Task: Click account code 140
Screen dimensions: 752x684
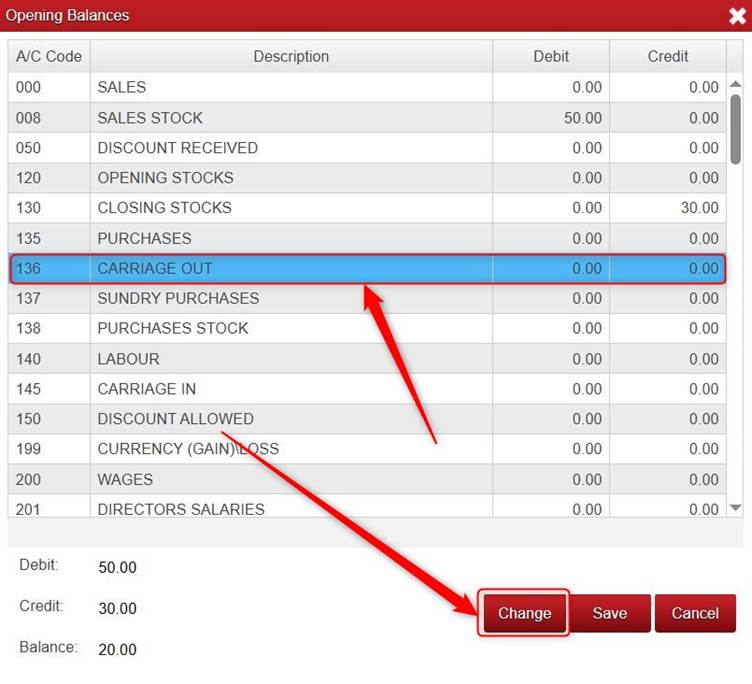Action: 28,359
